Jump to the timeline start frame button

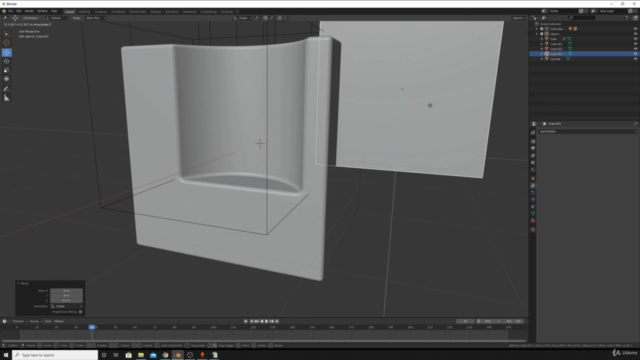click(252, 321)
